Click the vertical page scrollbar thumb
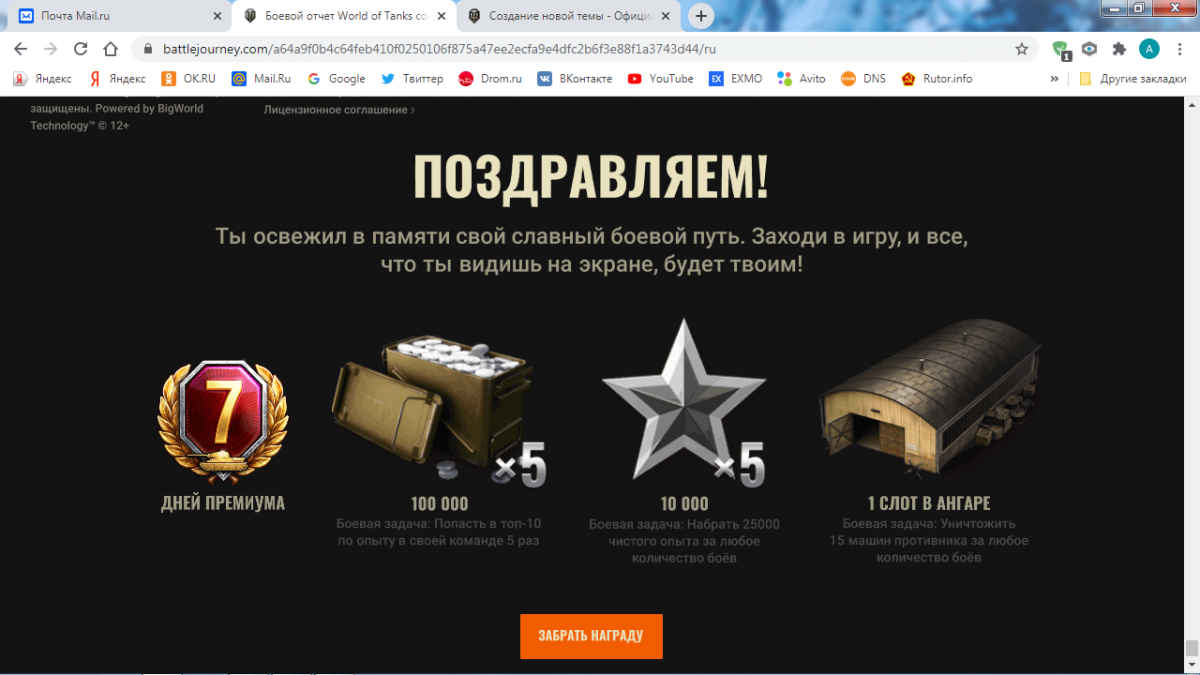The width and height of the screenshot is (1200, 675). [1191, 648]
